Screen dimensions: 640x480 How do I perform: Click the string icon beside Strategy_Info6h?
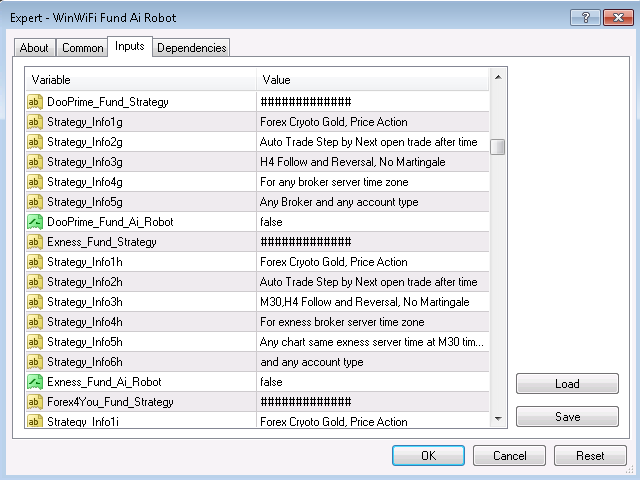click(35, 362)
